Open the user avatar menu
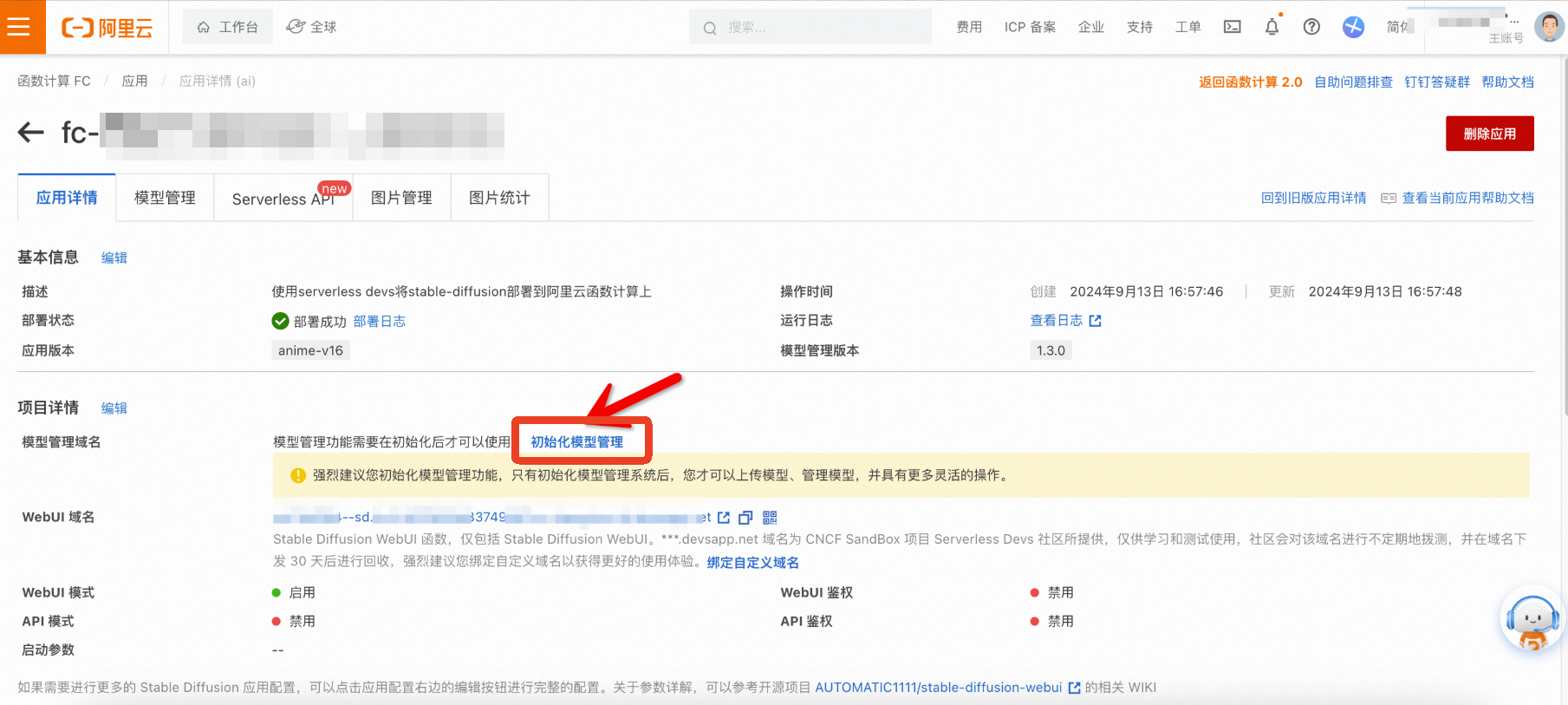The image size is (1568, 705). [1549, 26]
